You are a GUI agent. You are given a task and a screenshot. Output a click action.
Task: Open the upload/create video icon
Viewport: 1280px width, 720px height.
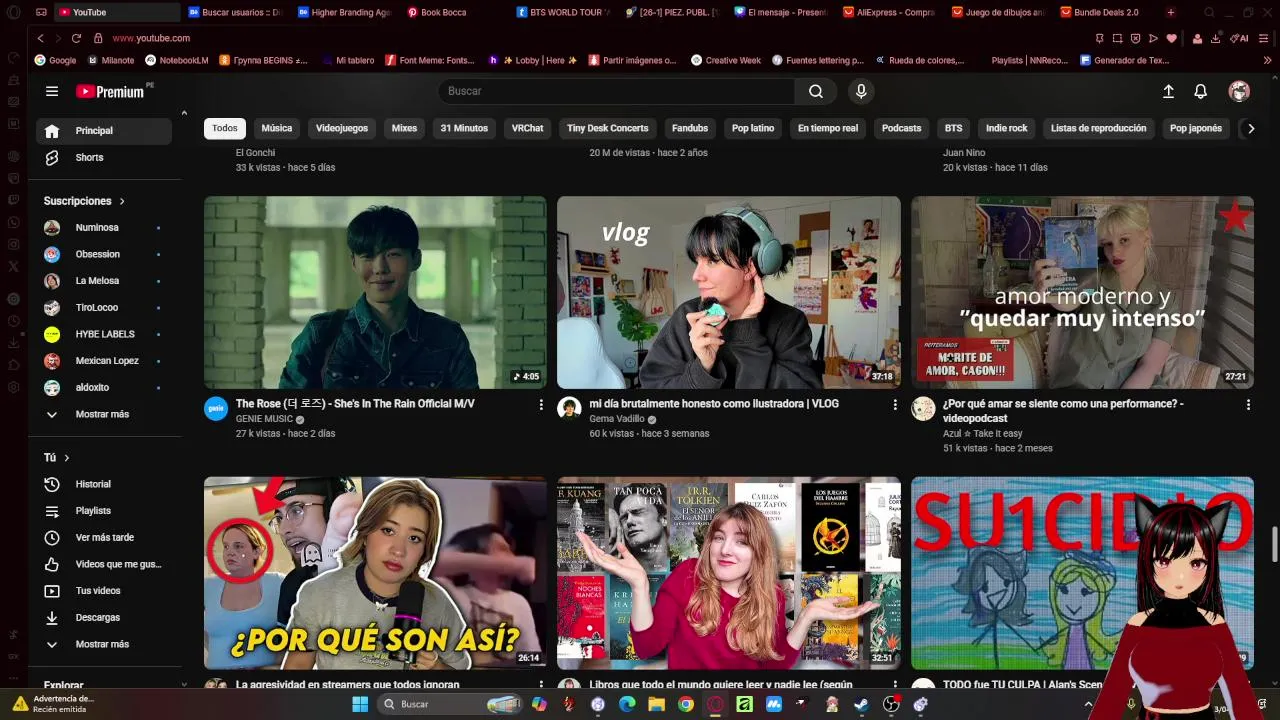pyautogui.click(x=1168, y=91)
